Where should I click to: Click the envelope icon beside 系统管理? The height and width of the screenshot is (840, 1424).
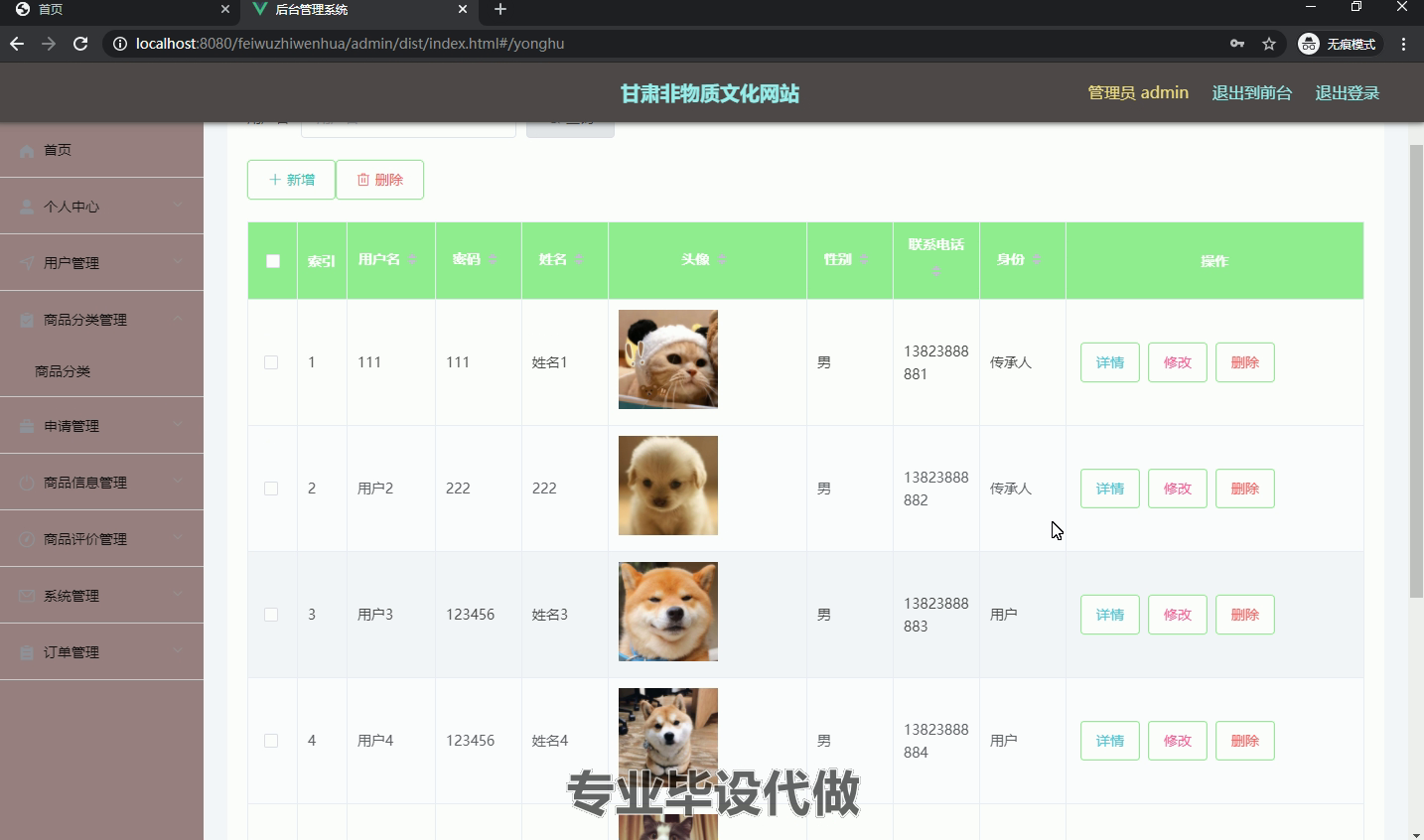click(27, 596)
